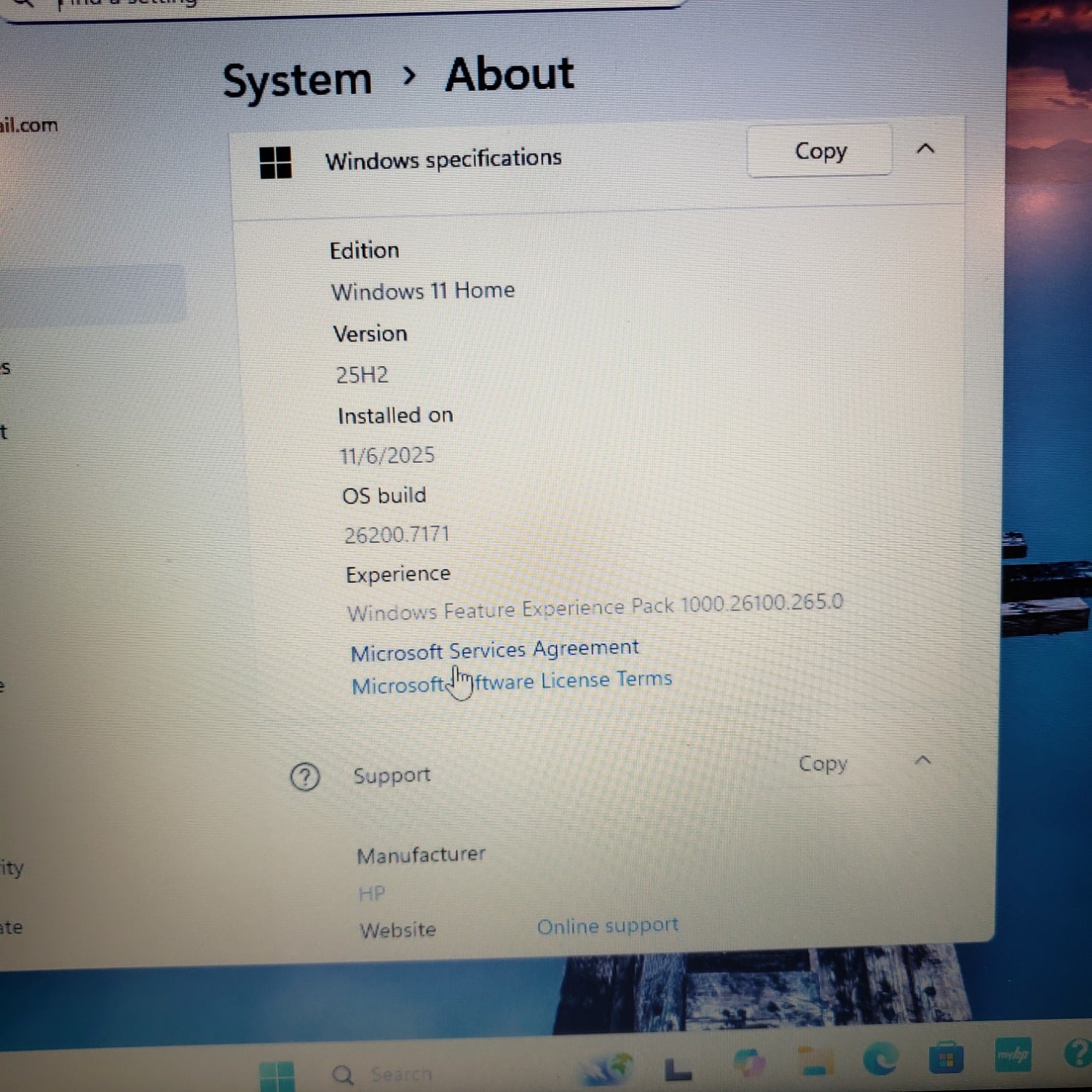Image resolution: width=1092 pixels, height=1092 pixels.
Task: Click the About breadcrumb title
Action: pos(510,74)
